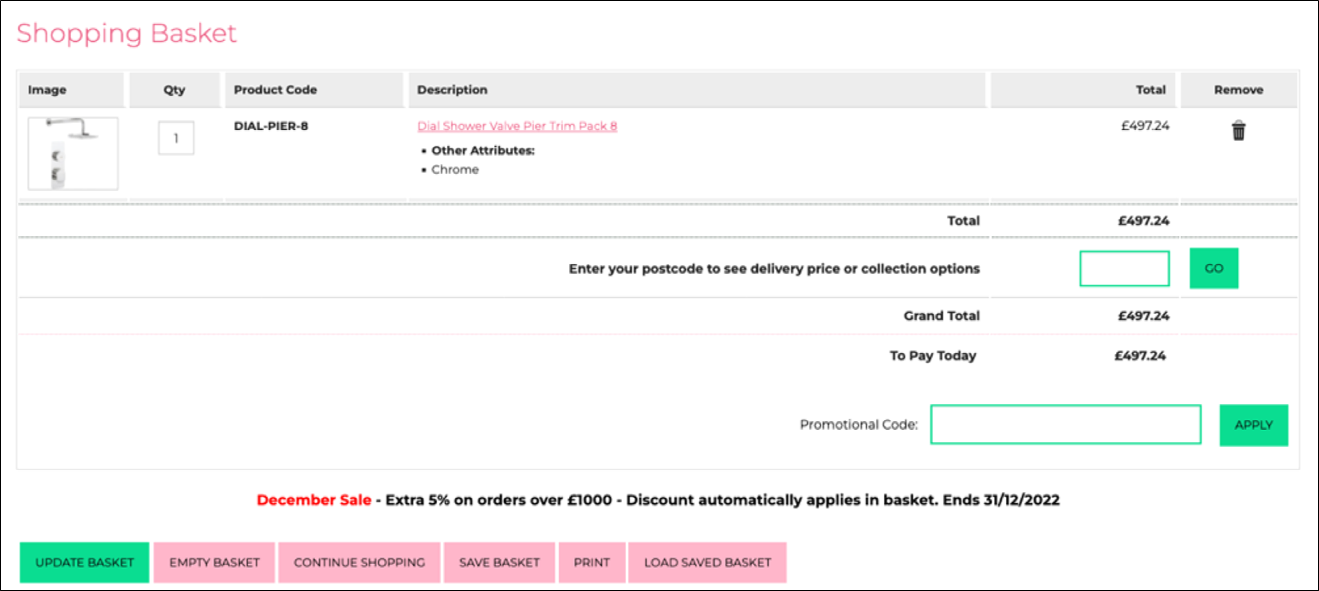
Task: Click SAVE BASKET to store your basket
Action: pyautogui.click(x=498, y=562)
